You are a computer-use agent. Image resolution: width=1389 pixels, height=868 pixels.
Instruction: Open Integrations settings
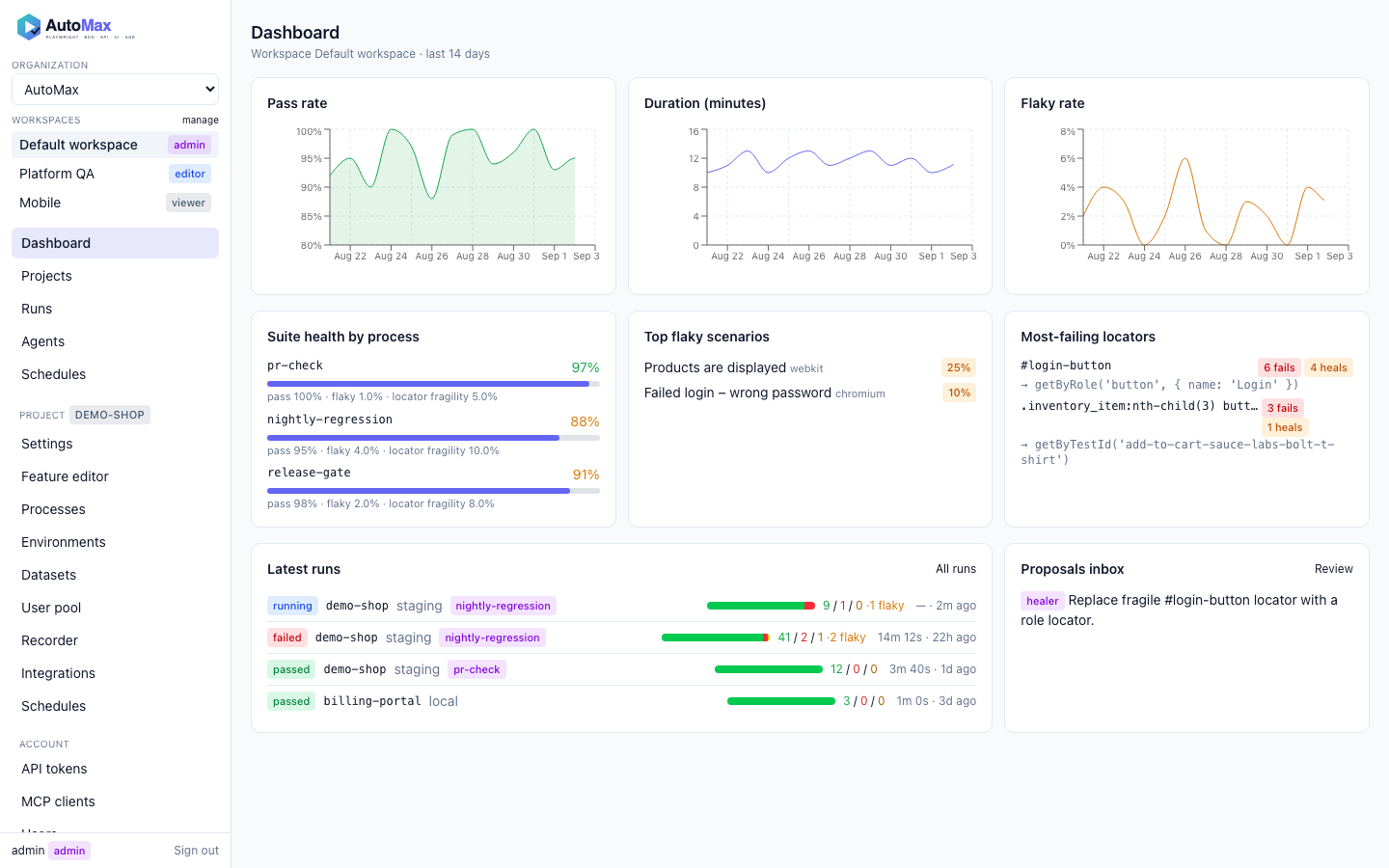115,673
